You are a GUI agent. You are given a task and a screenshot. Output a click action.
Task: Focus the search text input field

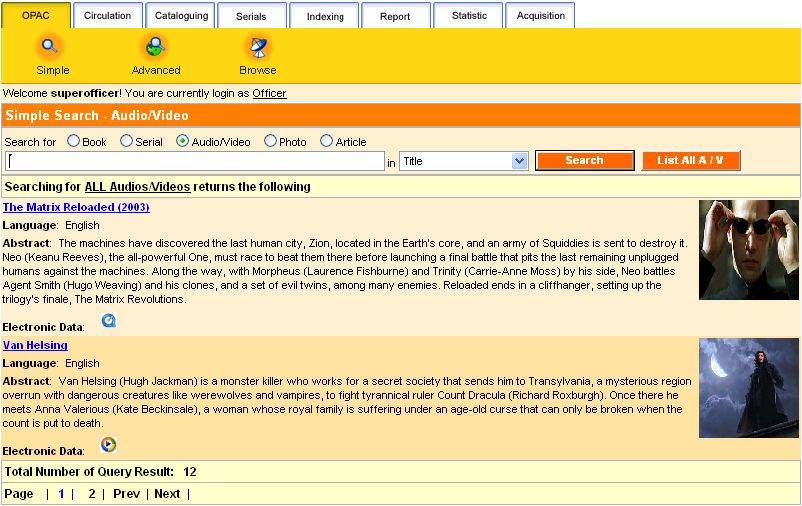(x=195, y=161)
